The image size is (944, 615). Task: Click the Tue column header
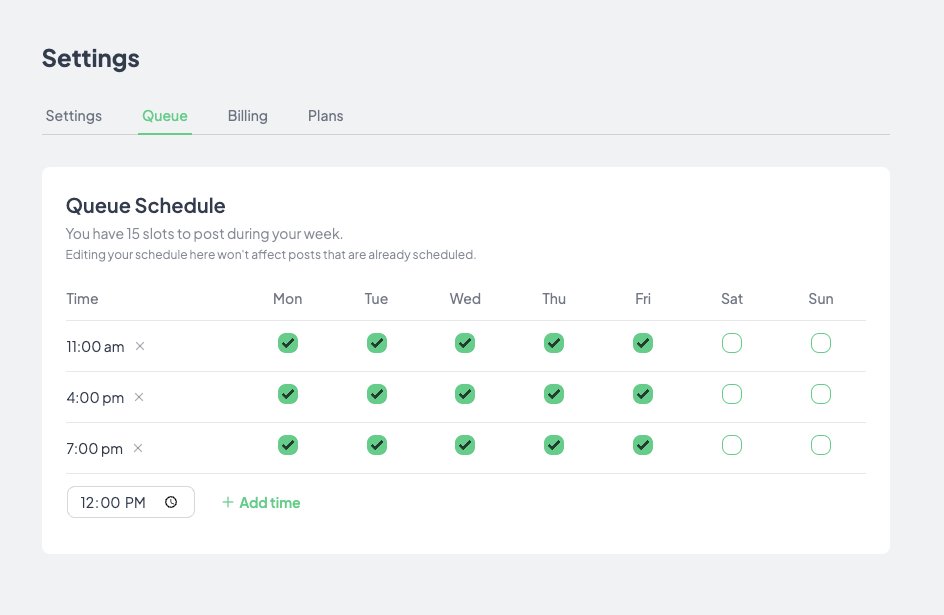click(376, 298)
